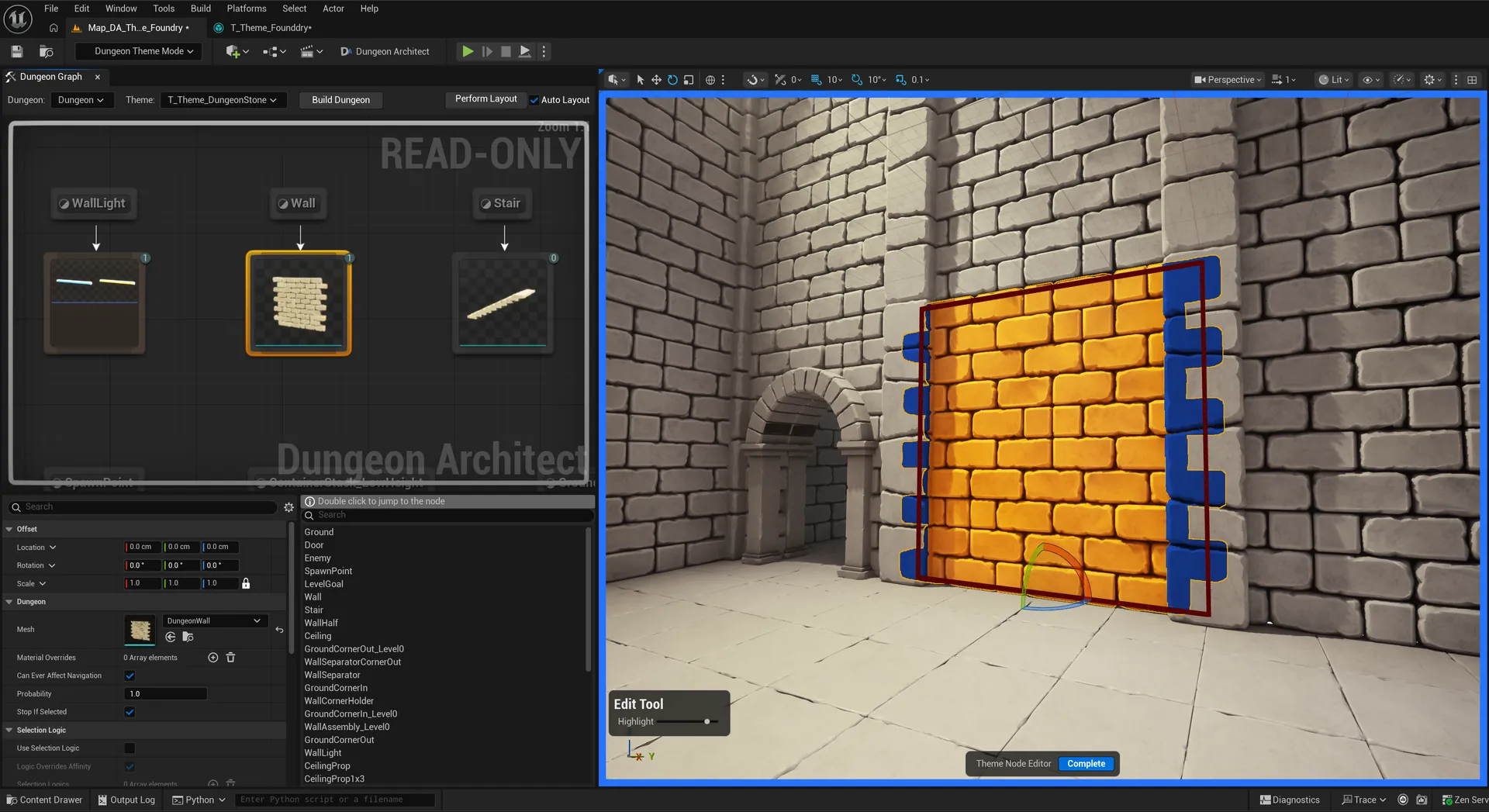Viewport: 1489px width, 812px height.
Task: Toggle the Auto Layout checkbox
Action: coord(534,100)
